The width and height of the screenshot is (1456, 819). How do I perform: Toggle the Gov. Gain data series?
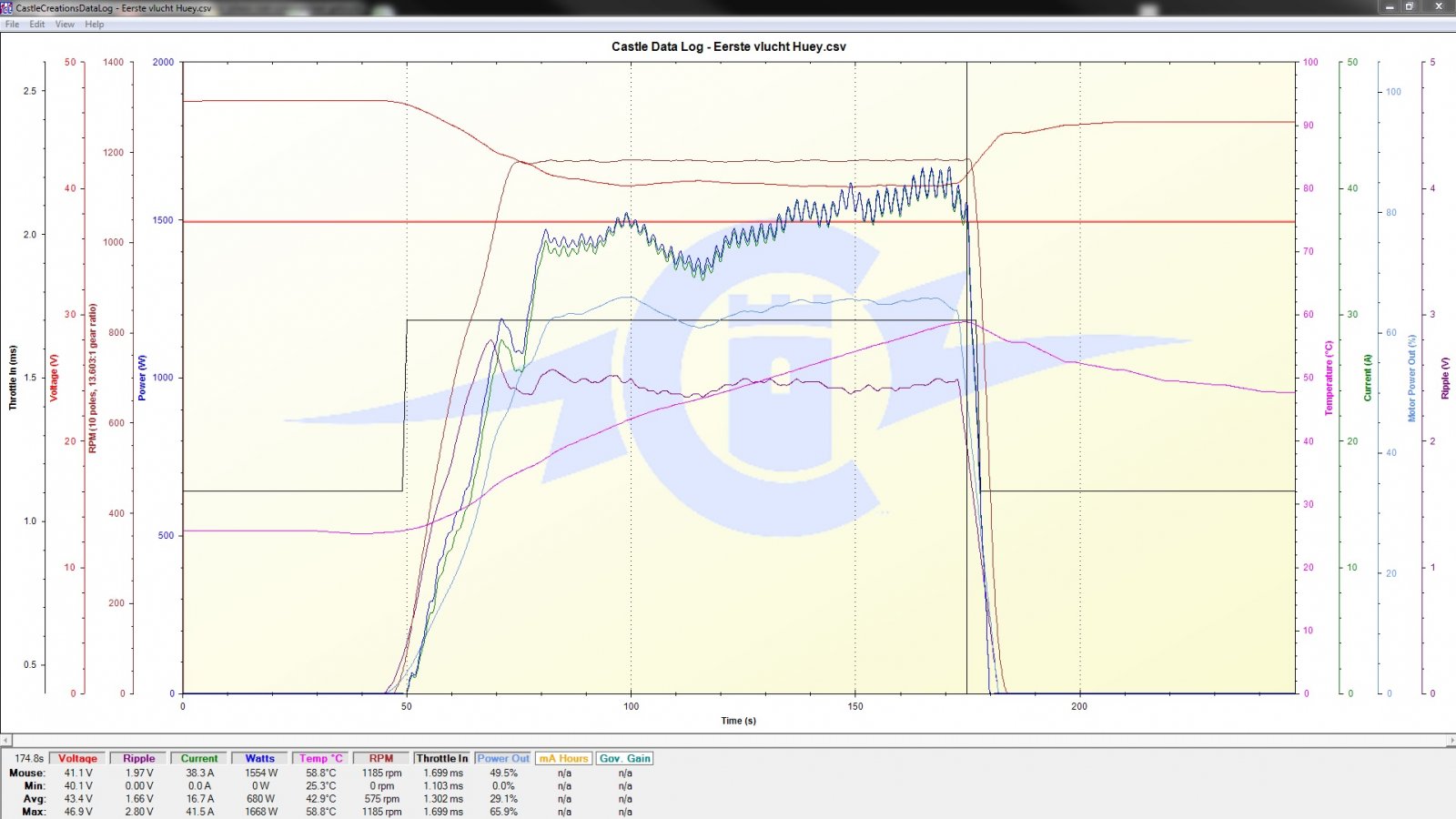tap(625, 758)
